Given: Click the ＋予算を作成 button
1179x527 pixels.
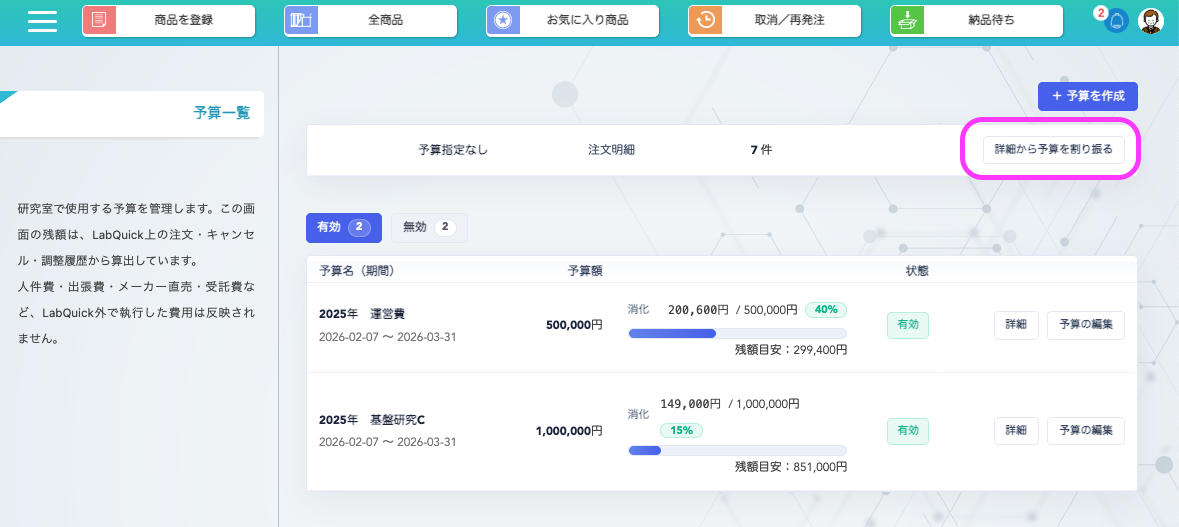Looking at the screenshot, I should pyautogui.click(x=1087, y=96).
